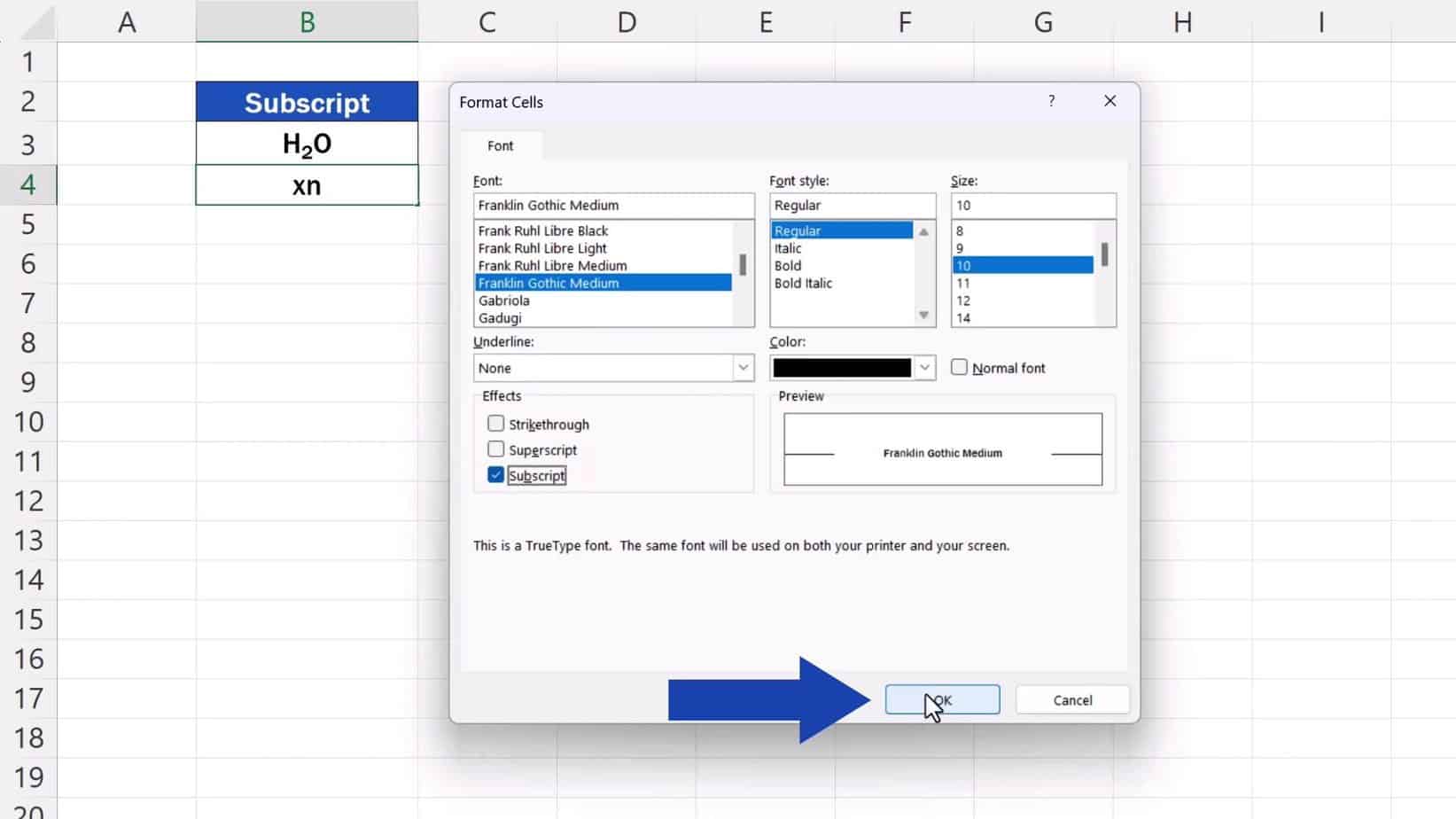The image size is (1456, 819).
Task: Select the Gabriola font
Action: point(503,300)
